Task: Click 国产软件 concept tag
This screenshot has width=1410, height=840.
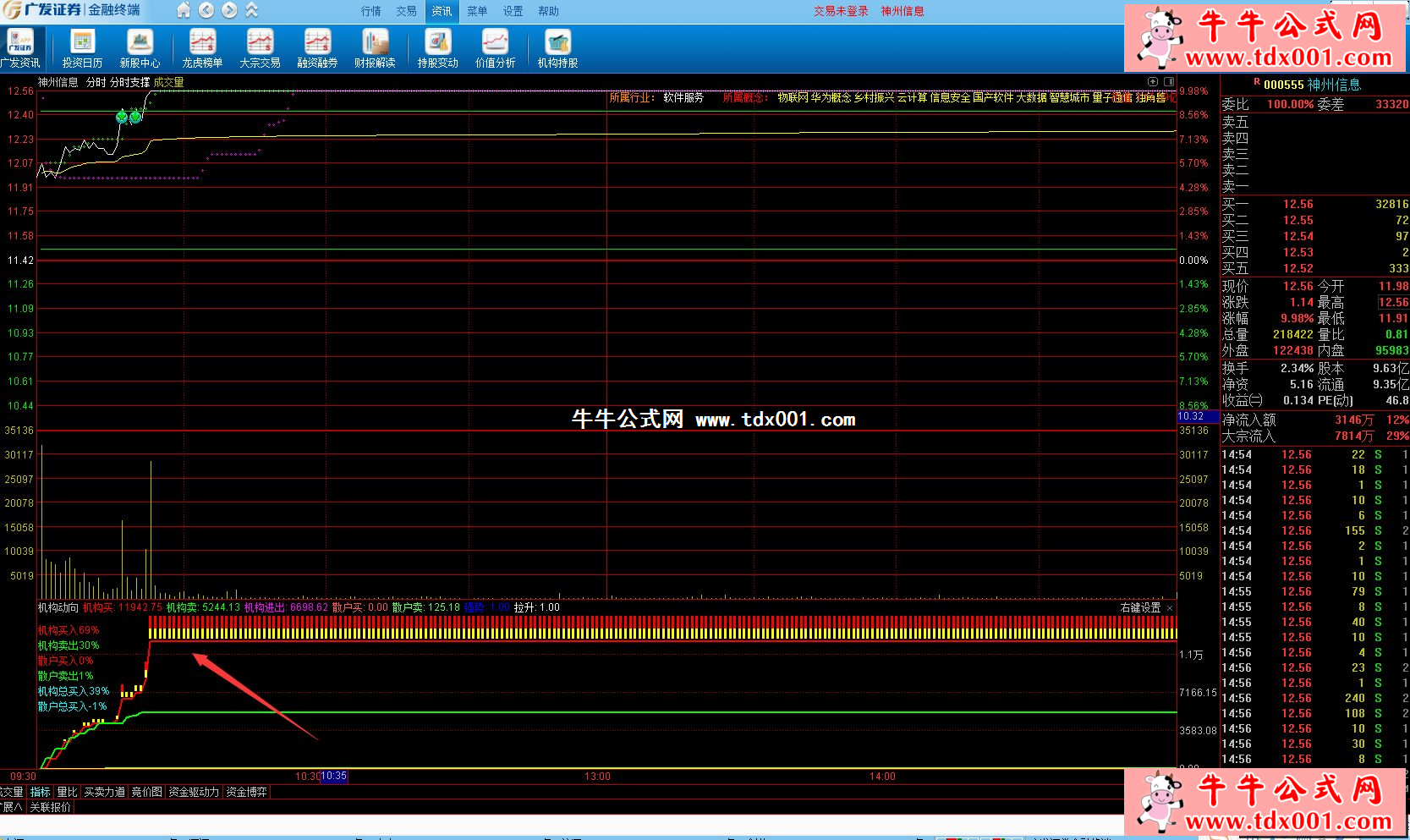Action: point(993,97)
